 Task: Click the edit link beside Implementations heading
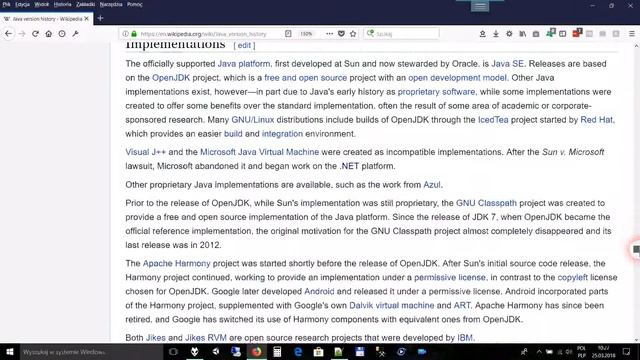(x=244, y=45)
